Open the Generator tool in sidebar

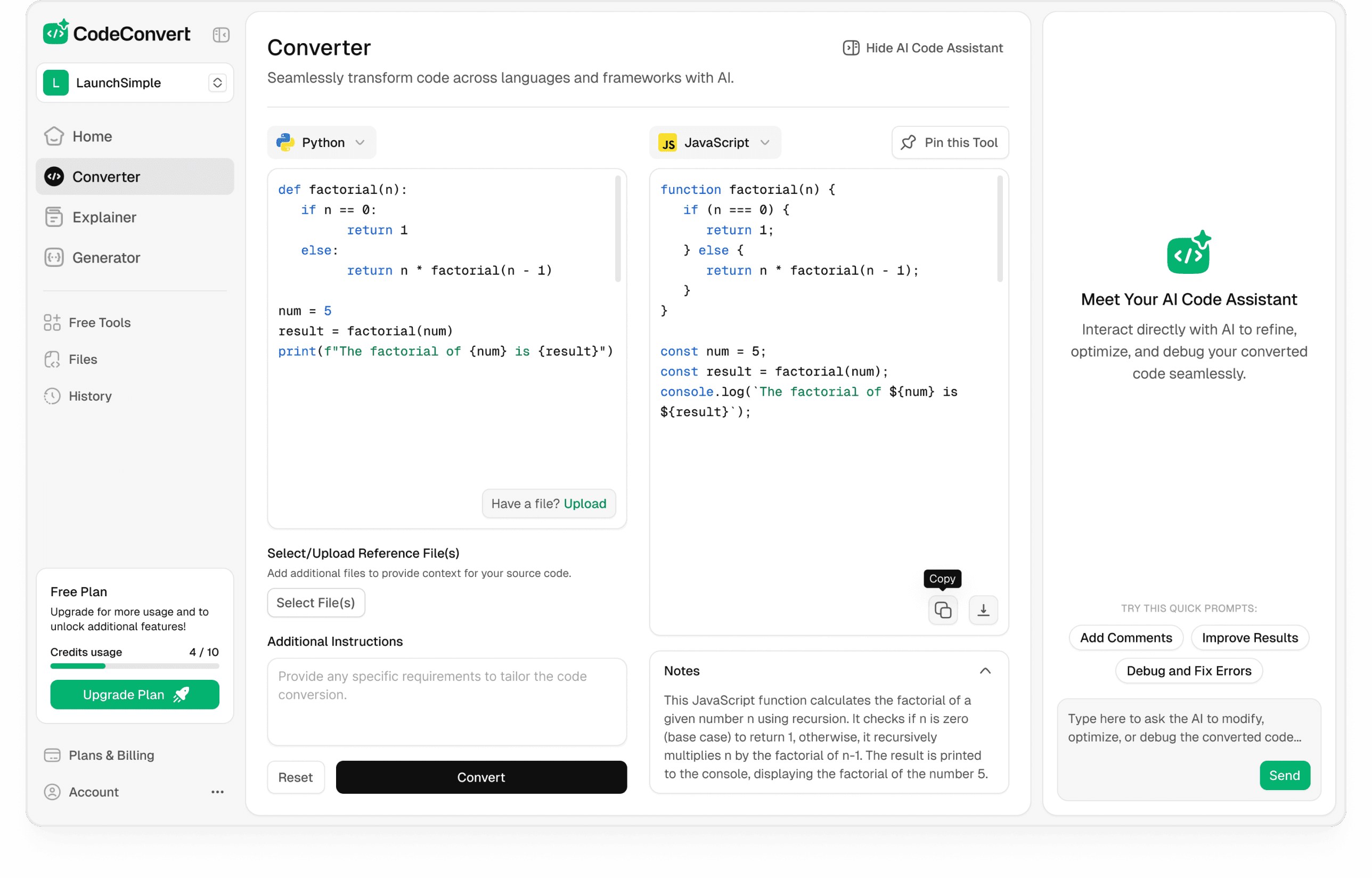[106, 258]
